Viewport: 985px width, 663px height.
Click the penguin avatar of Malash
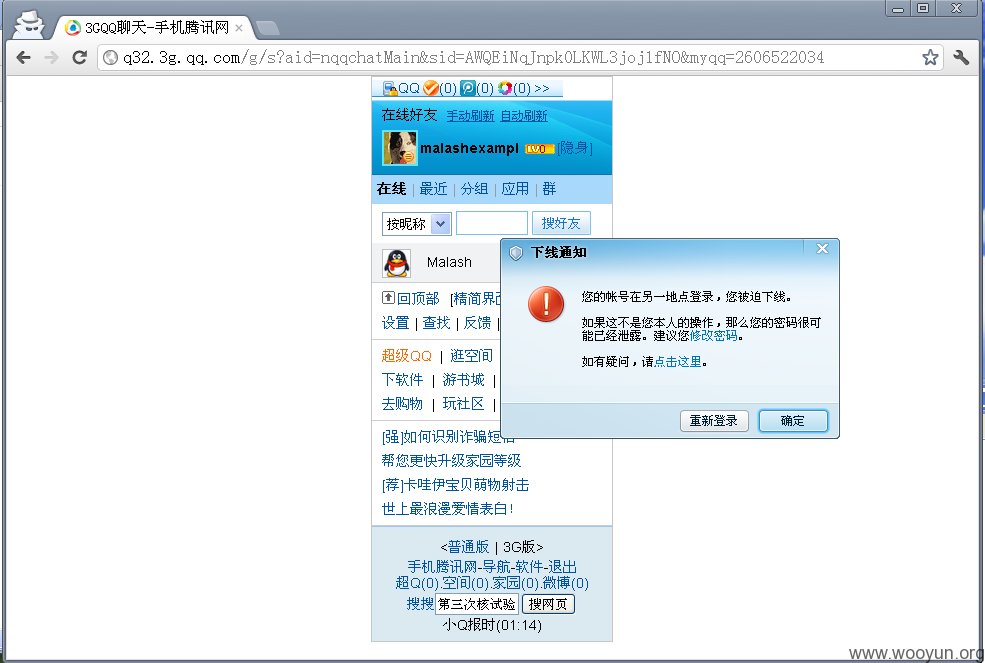click(x=396, y=263)
